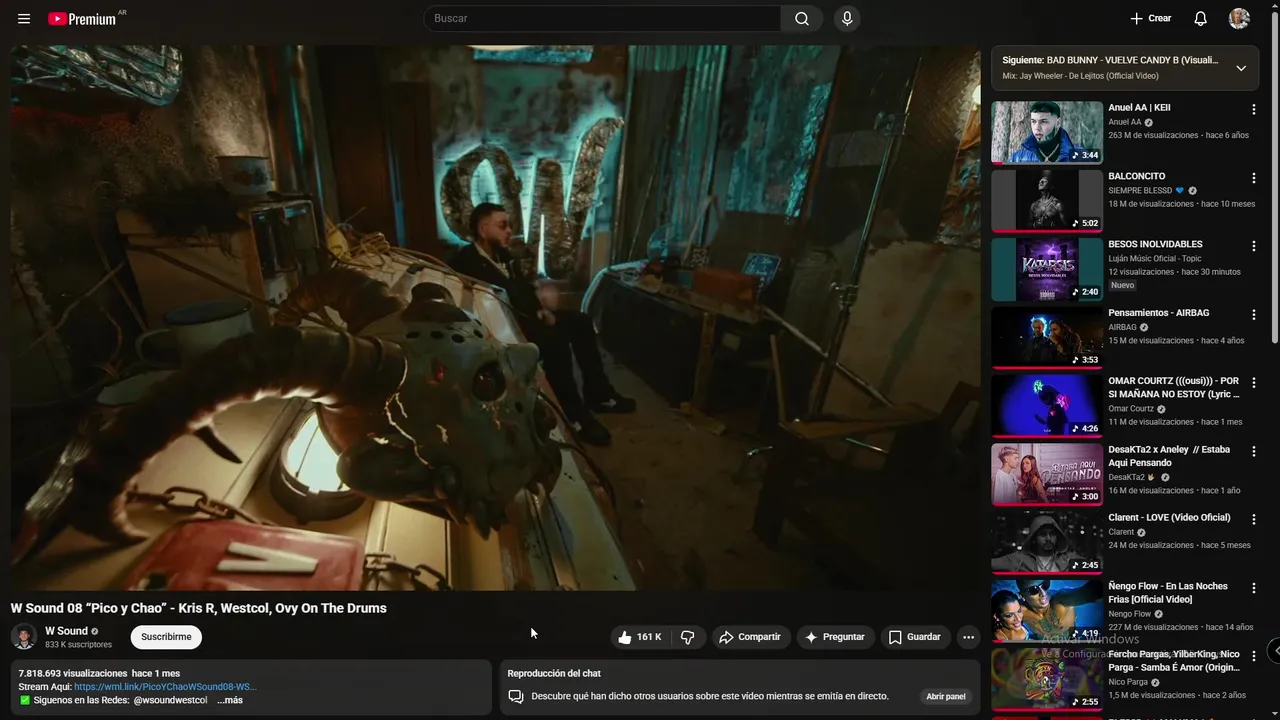Click the 833 K suscriptores text
The height and width of the screenshot is (720, 1280).
point(78,645)
